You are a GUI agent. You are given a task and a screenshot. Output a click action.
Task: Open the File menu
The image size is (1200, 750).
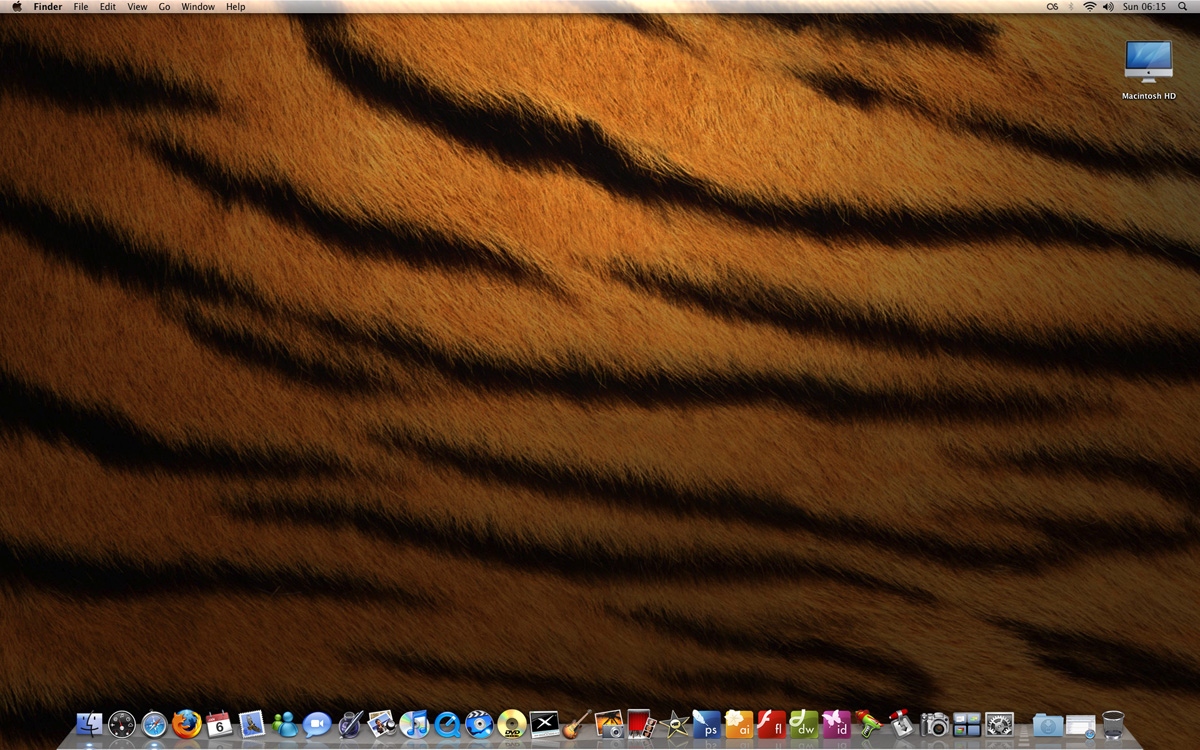[x=81, y=7]
